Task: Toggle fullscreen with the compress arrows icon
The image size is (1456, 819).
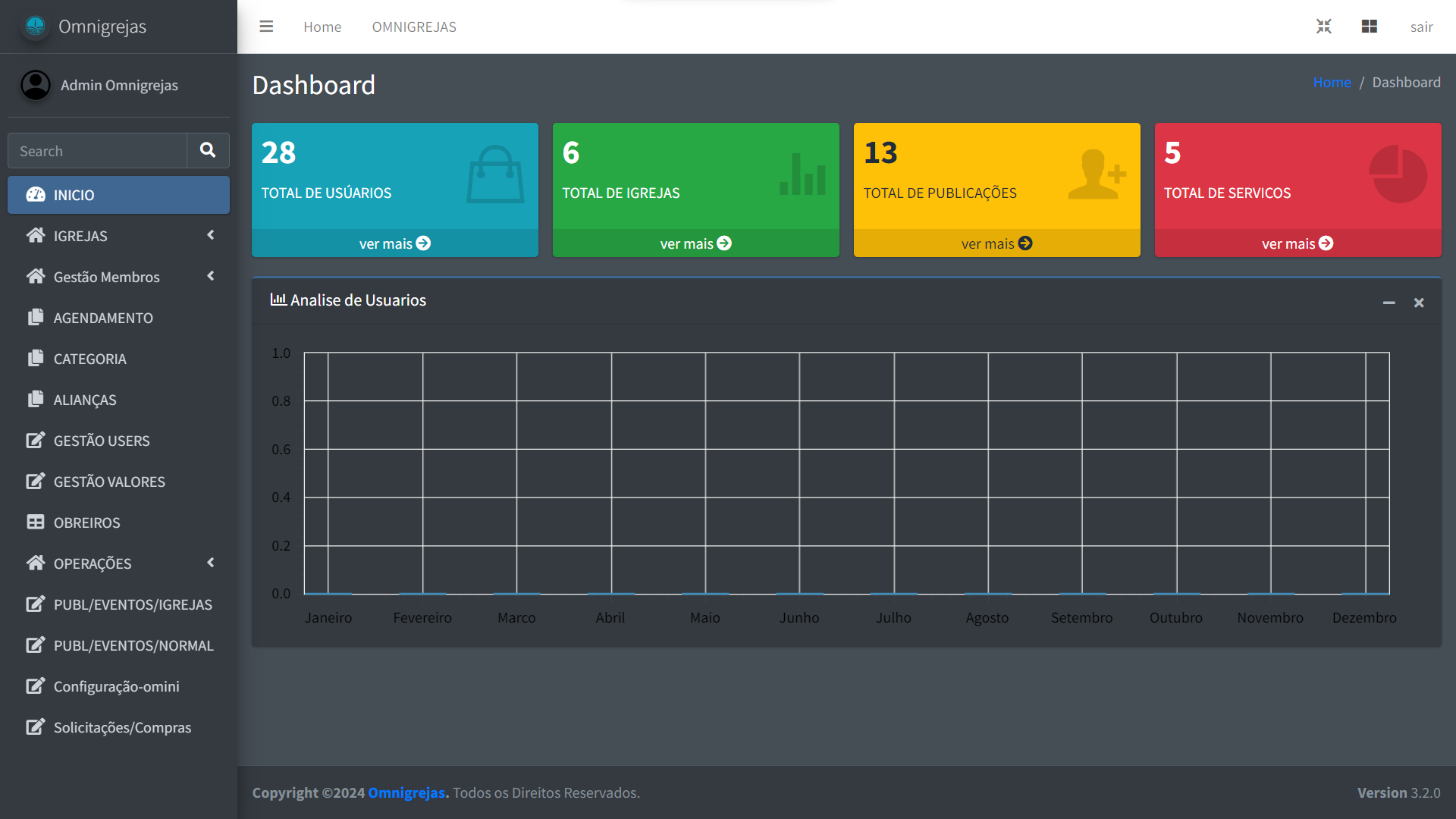Action: (1324, 27)
